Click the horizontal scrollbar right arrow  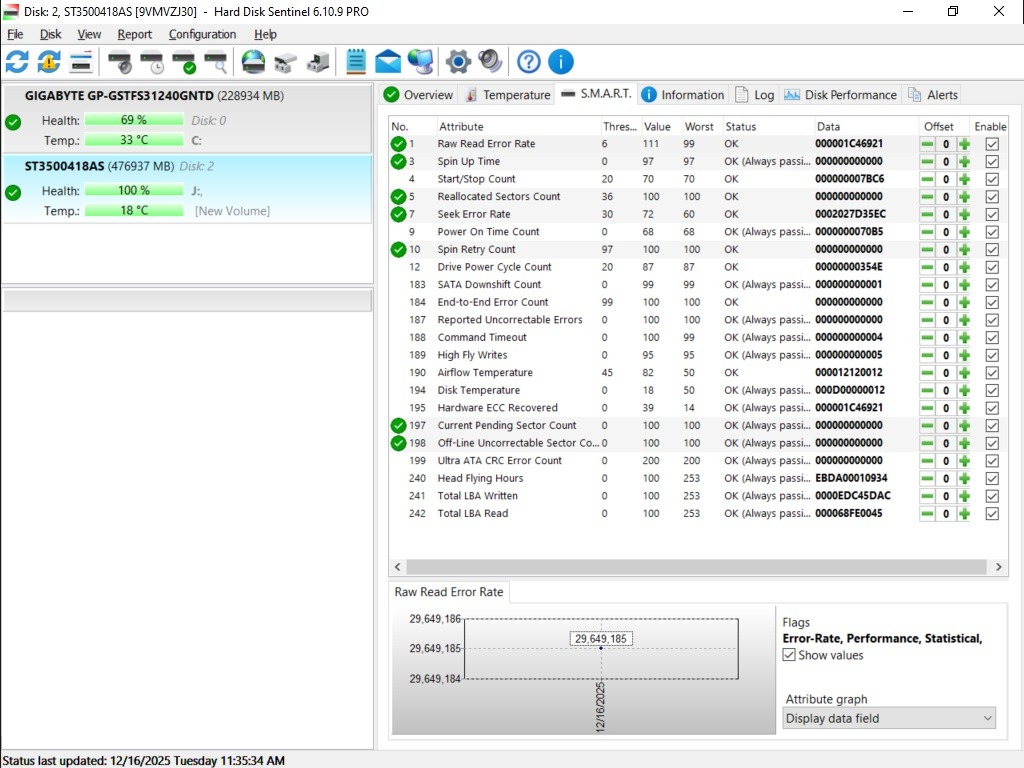(998, 566)
